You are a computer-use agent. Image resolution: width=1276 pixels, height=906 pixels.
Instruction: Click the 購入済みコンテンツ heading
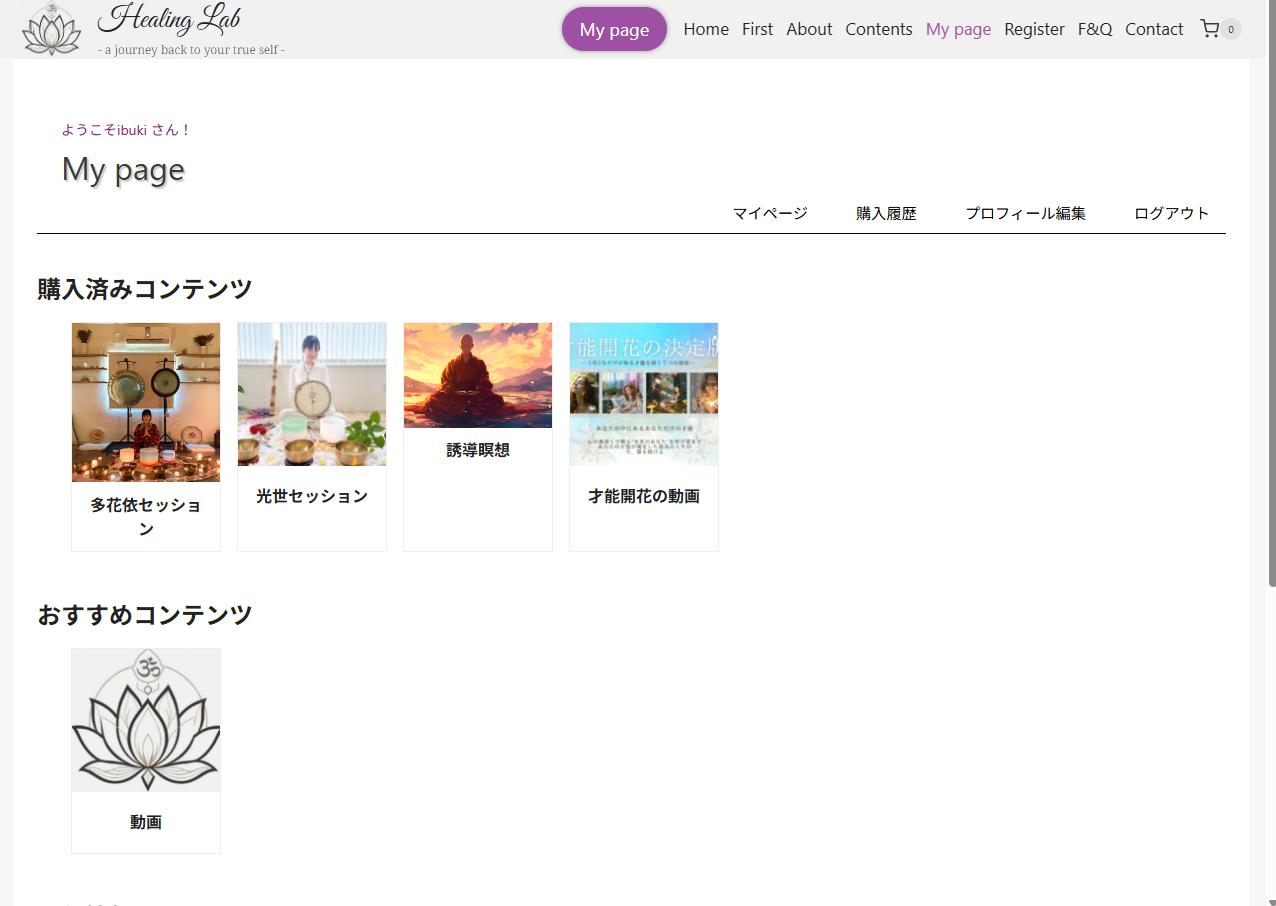point(145,289)
